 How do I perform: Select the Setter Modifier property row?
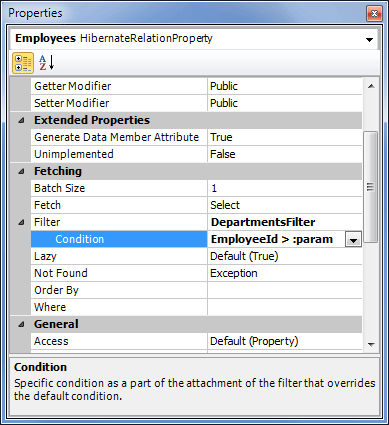pyautogui.click(x=196, y=103)
